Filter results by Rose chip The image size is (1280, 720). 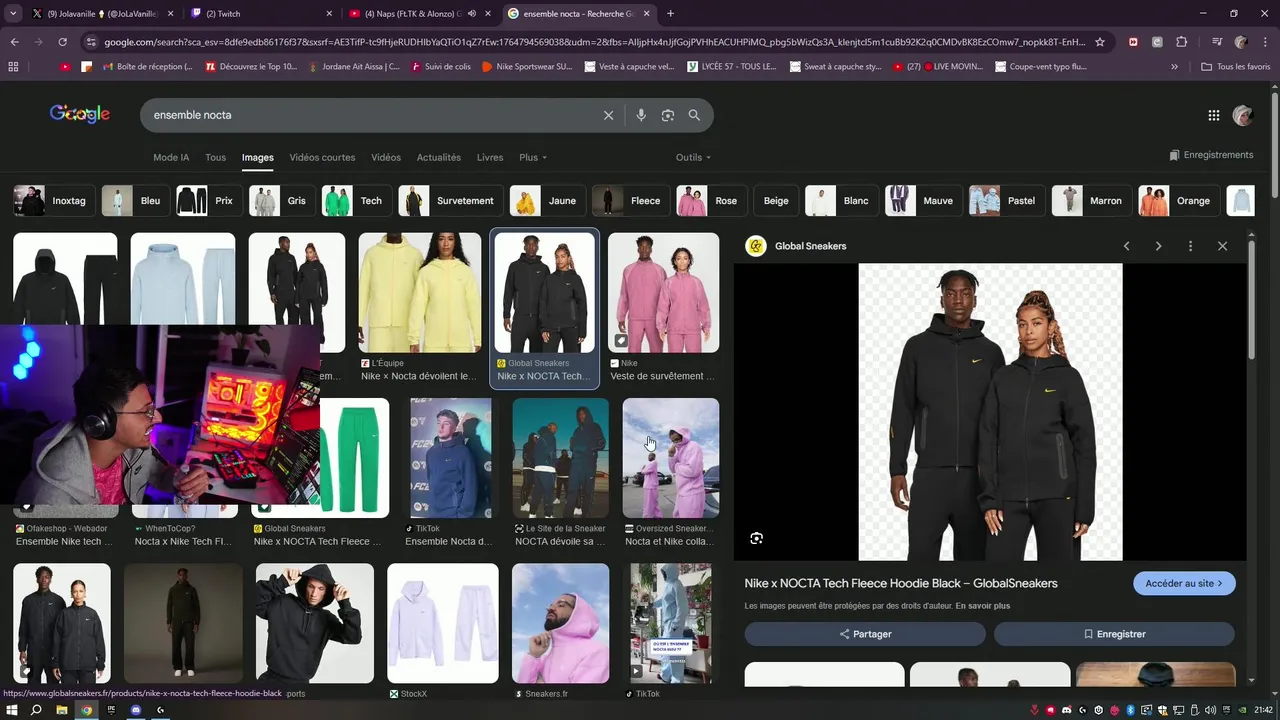point(711,201)
